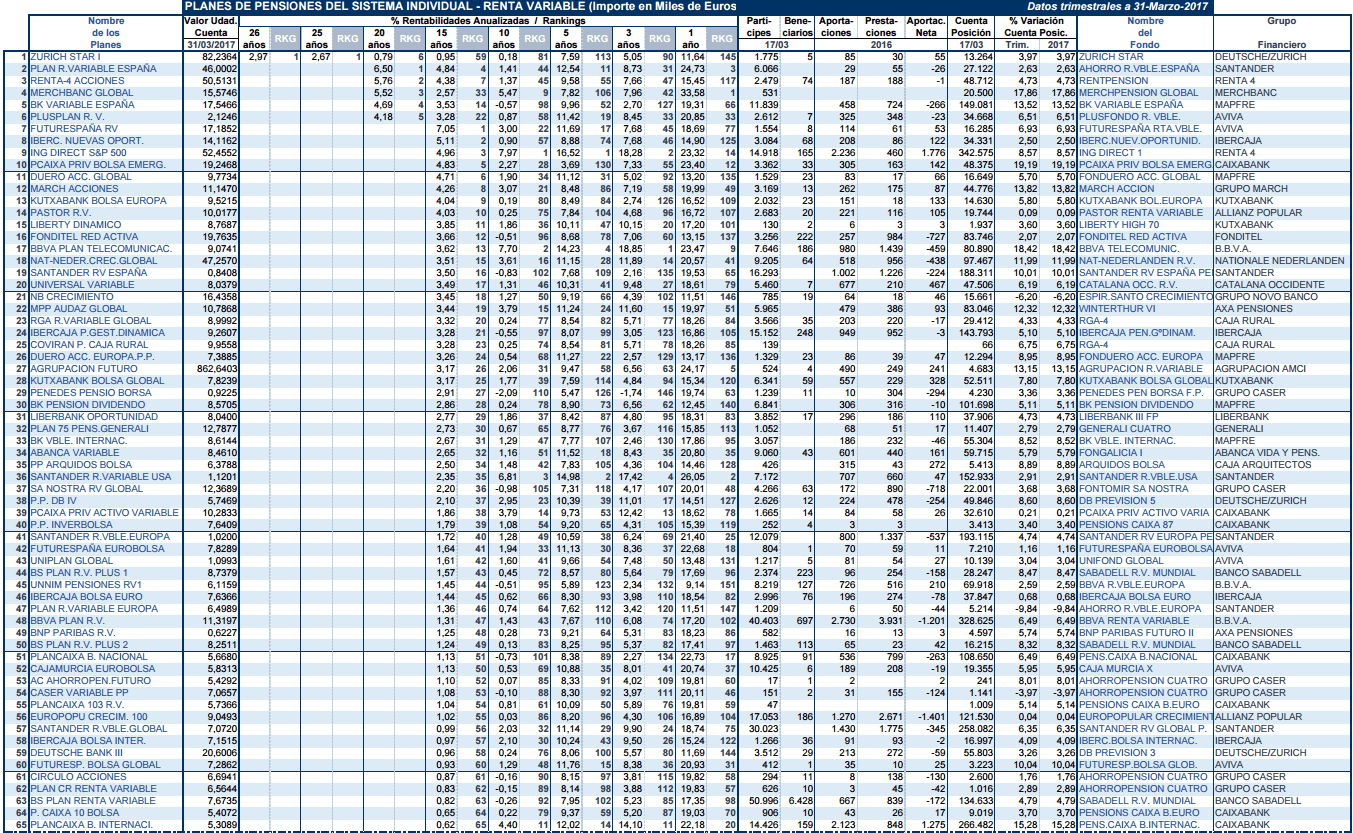1353x833 pixels.
Task: Select plan name 'PLAN R.VARIABLE ESPAÑA'
Action: 93,69
